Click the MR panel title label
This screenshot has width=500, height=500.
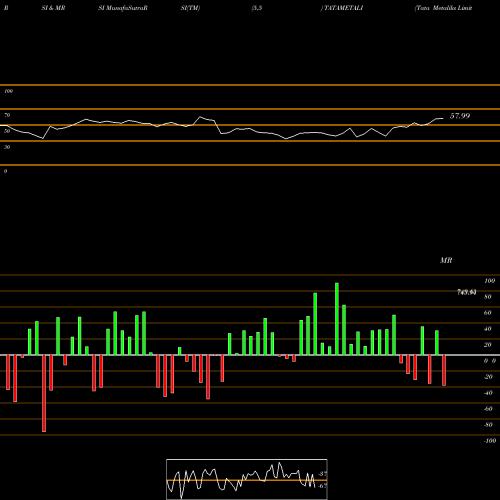(x=446, y=260)
